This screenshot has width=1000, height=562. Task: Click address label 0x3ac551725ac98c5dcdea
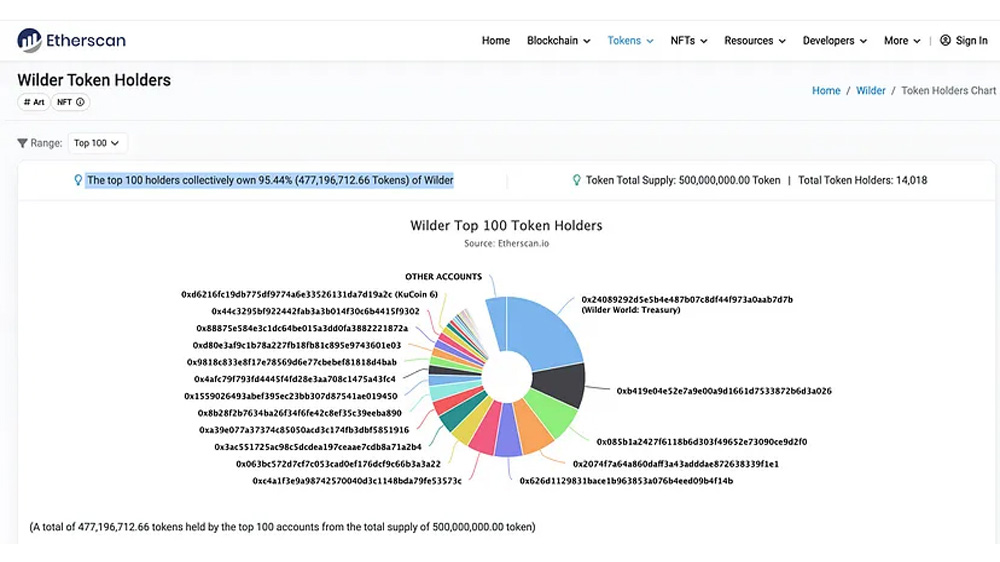point(318,447)
